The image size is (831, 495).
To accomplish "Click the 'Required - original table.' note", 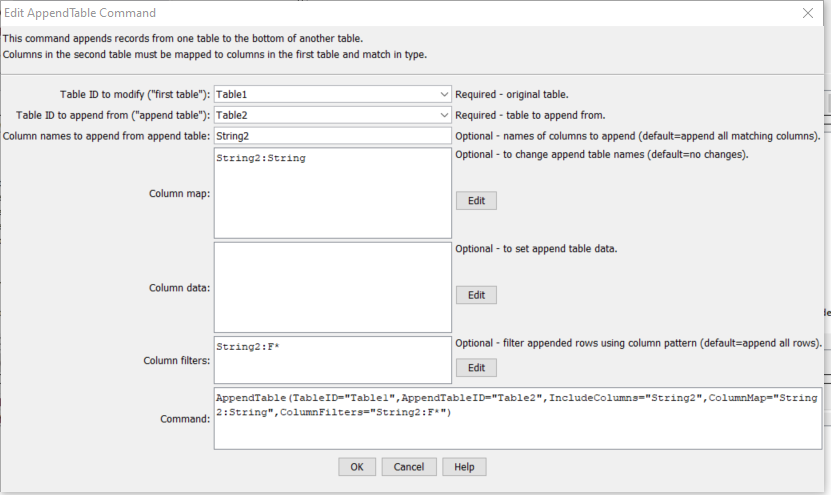I will click(511, 94).
